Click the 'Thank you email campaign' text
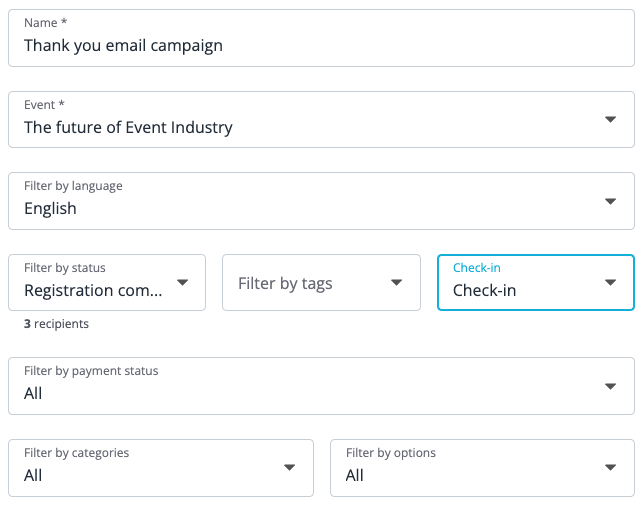The width and height of the screenshot is (643, 505). [123, 46]
